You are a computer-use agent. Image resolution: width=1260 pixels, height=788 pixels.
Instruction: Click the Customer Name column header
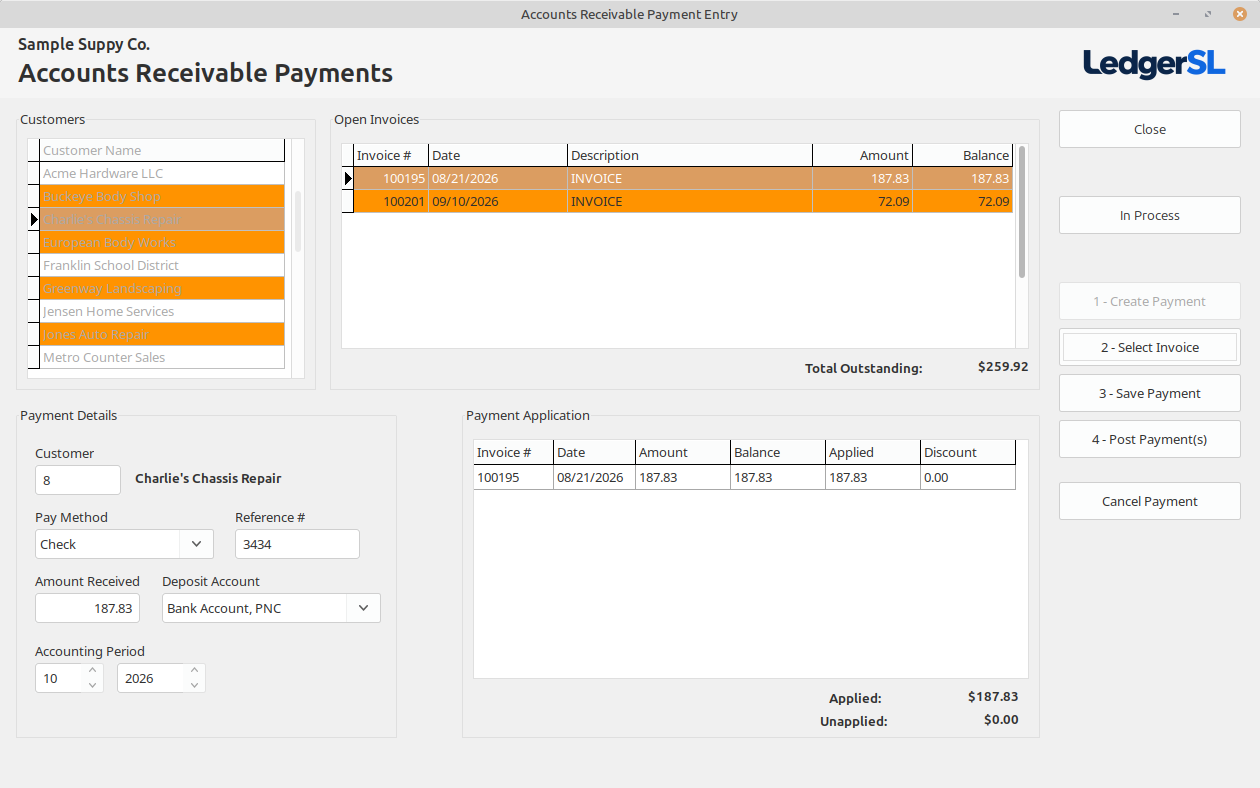[163, 150]
